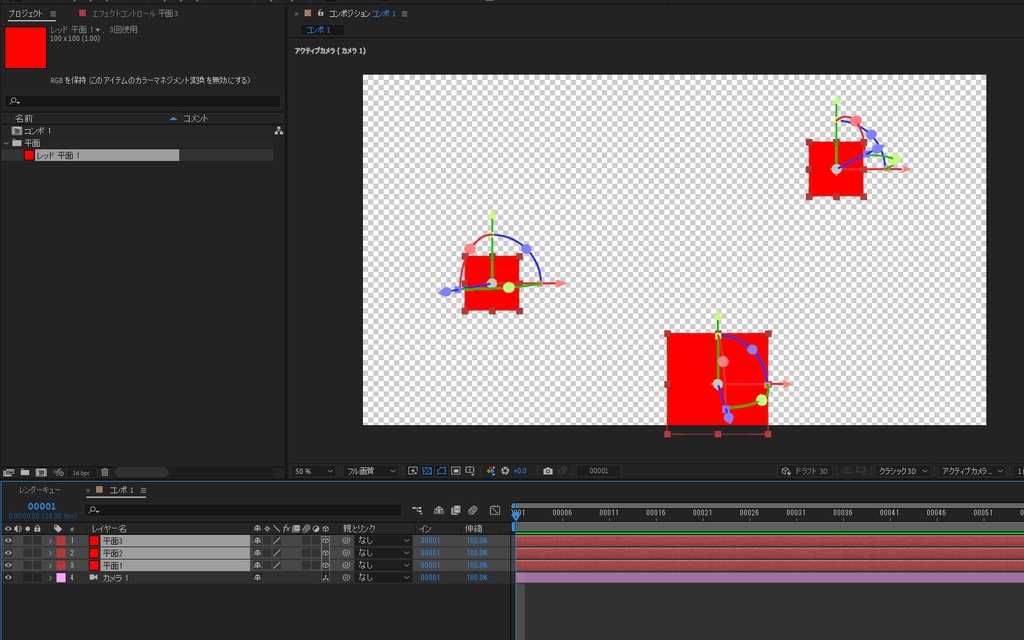Screen dimensions: 1024x640
Task: Click the +0.0 exposure value
Action: coord(520,471)
